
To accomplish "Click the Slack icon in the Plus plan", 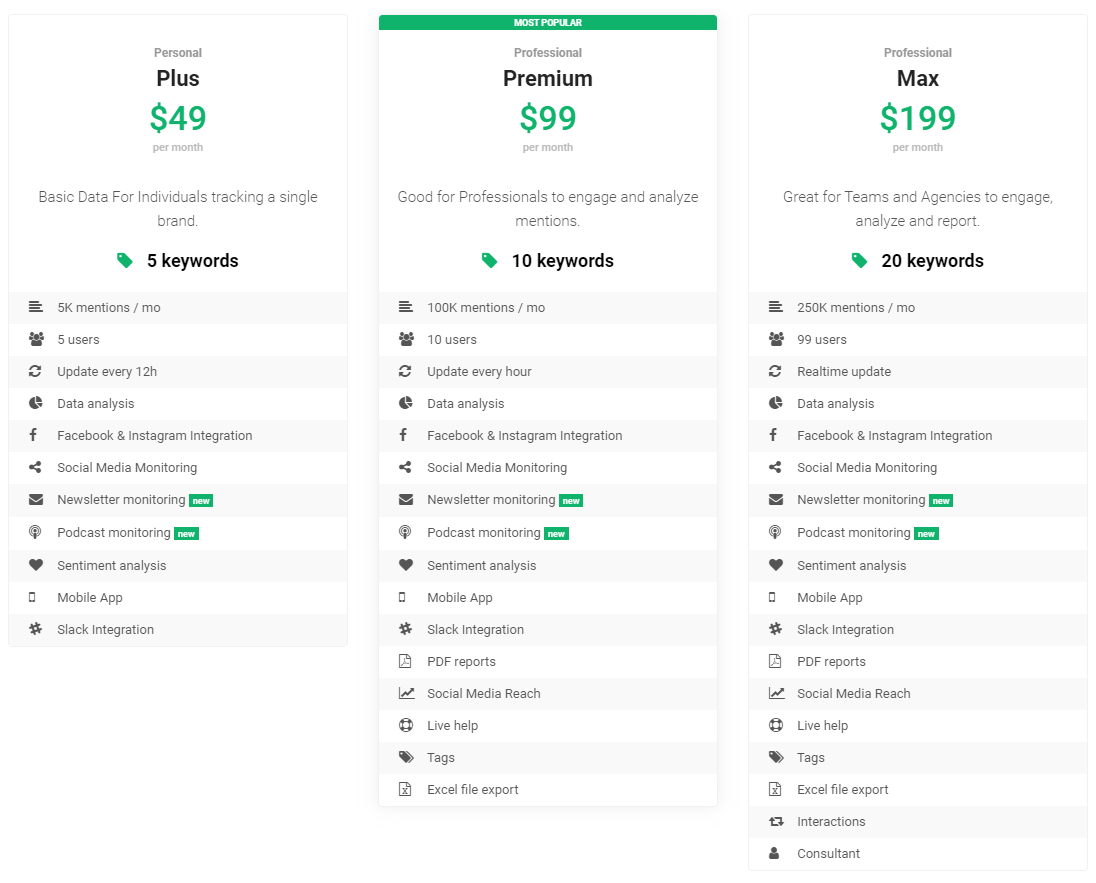I will click(36, 629).
